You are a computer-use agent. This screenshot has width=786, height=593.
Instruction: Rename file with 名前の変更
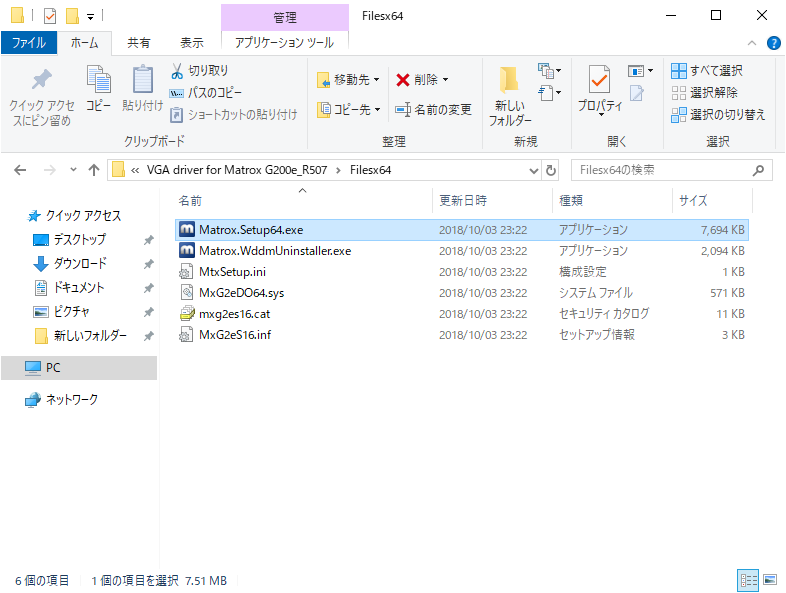[x=433, y=109]
